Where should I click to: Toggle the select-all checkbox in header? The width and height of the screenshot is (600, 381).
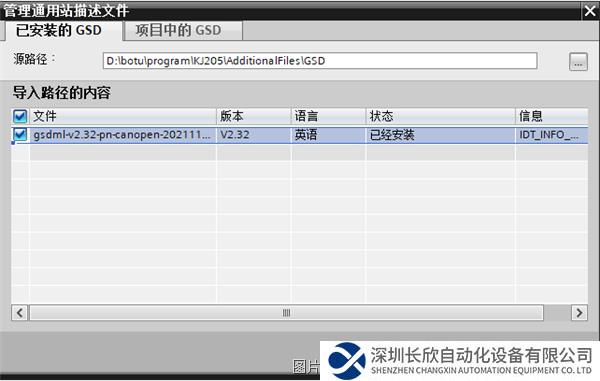pyautogui.click(x=20, y=116)
